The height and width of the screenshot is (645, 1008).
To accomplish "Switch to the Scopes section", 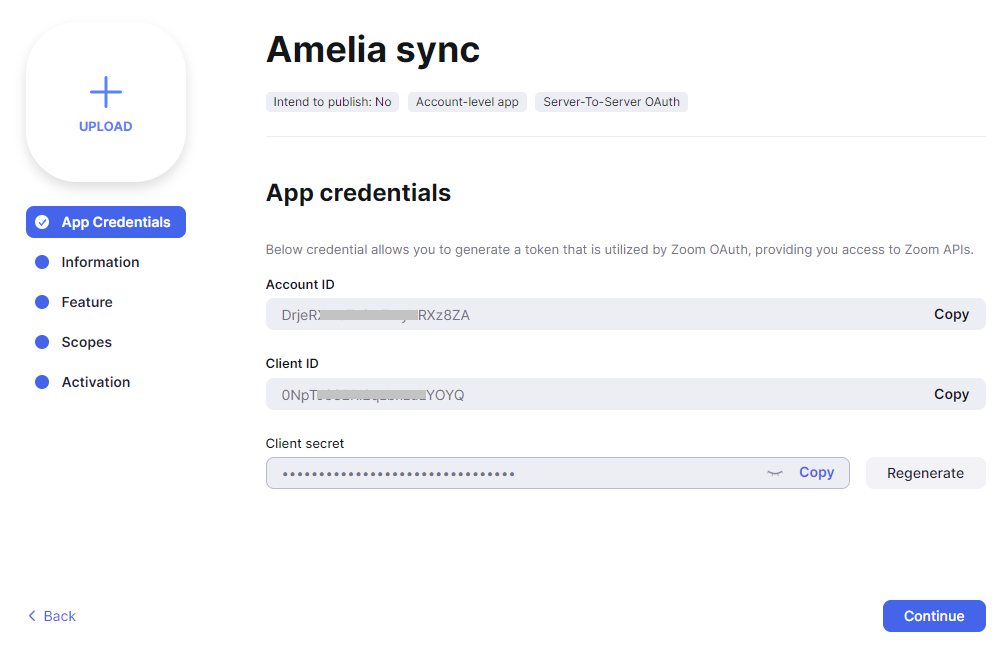I will [87, 342].
